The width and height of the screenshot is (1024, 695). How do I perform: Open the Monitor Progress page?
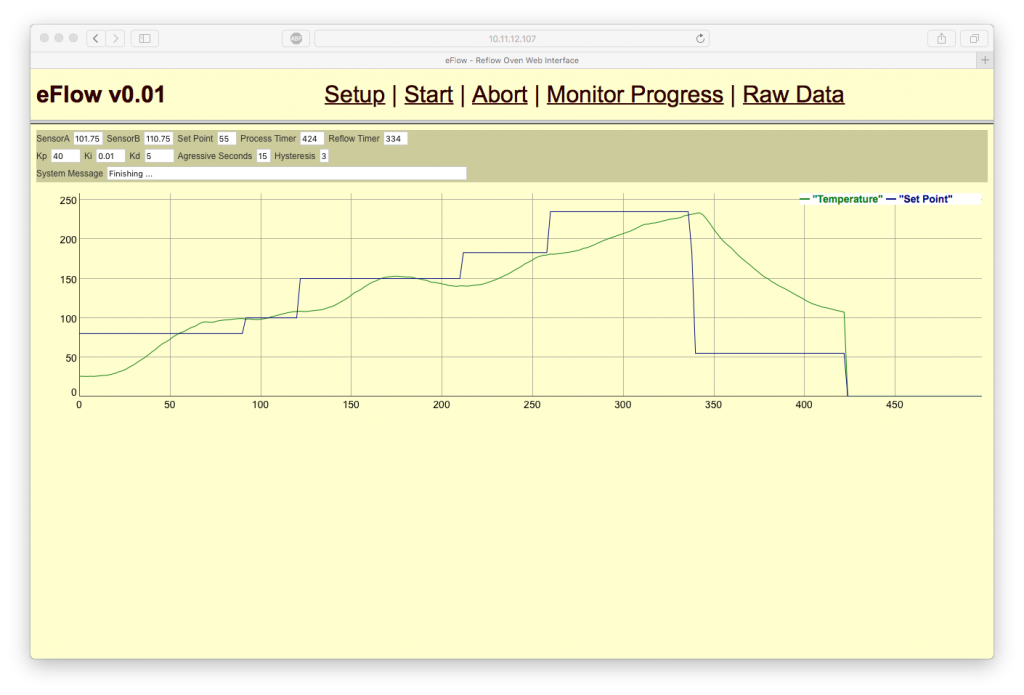(634, 94)
